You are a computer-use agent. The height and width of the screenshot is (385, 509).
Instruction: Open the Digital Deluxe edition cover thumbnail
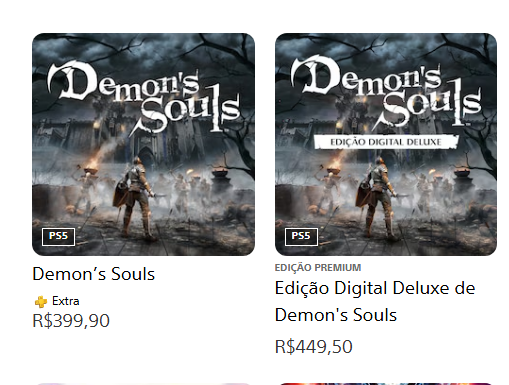coord(386,144)
